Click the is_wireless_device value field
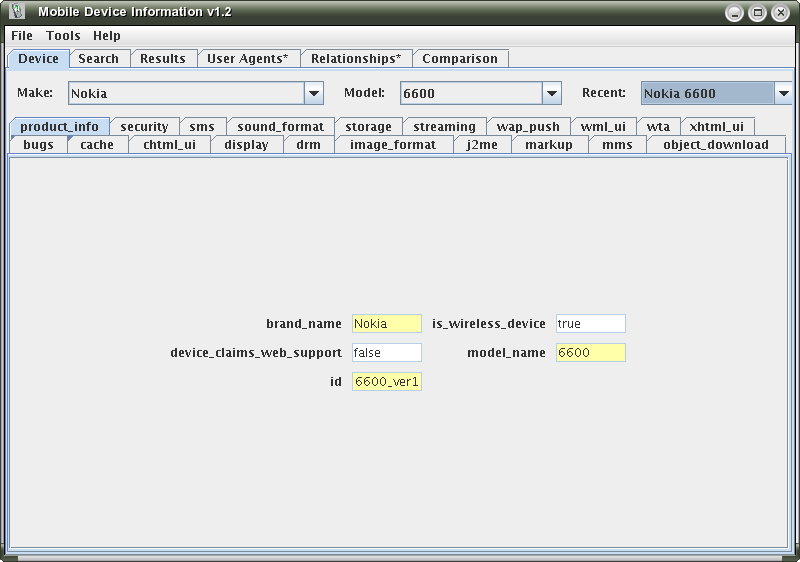 click(x=590, y=324)
